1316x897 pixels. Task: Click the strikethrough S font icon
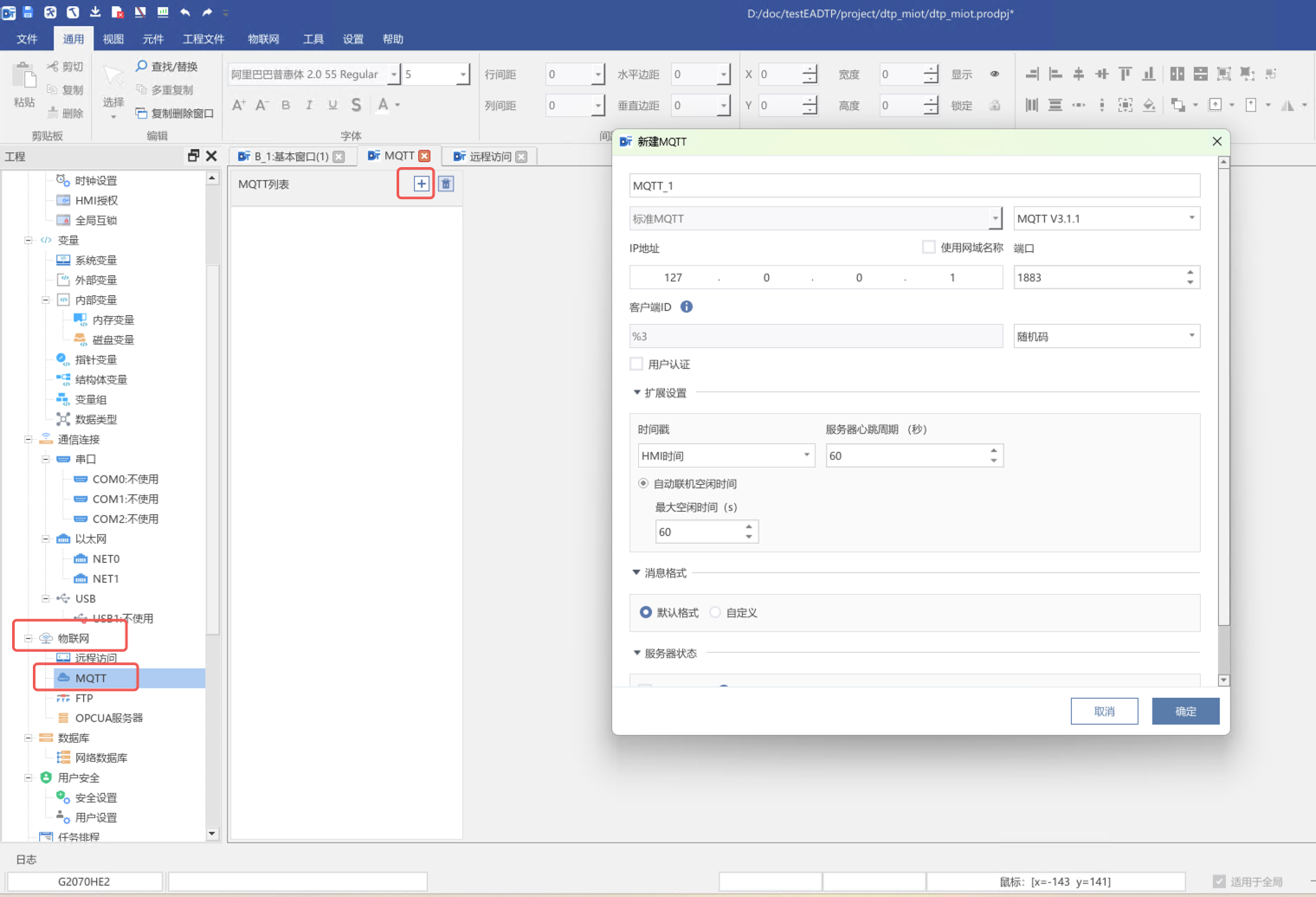pyautogui.click(x=356, y=105)
